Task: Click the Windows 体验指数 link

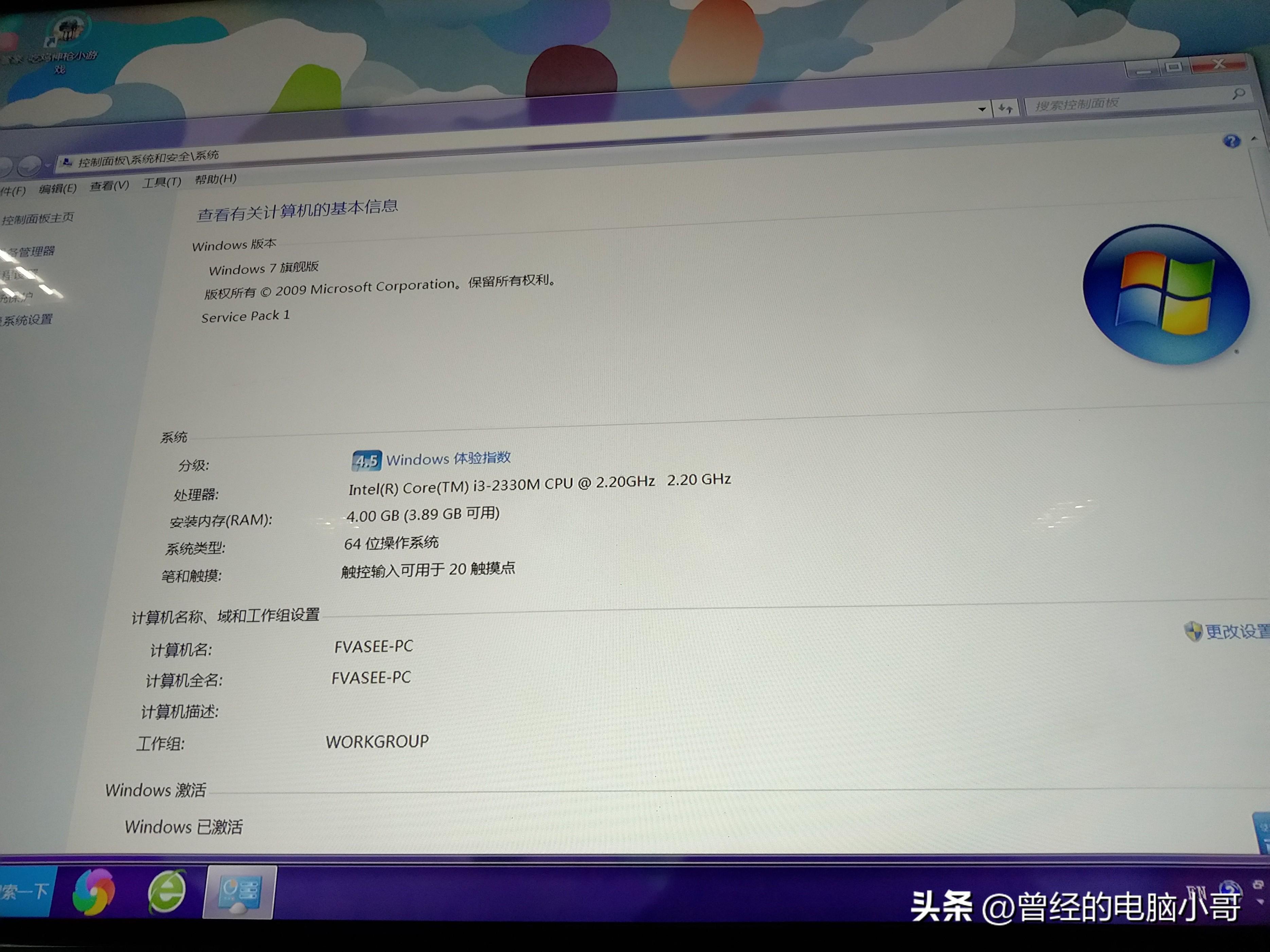Action: pos(448,458)
